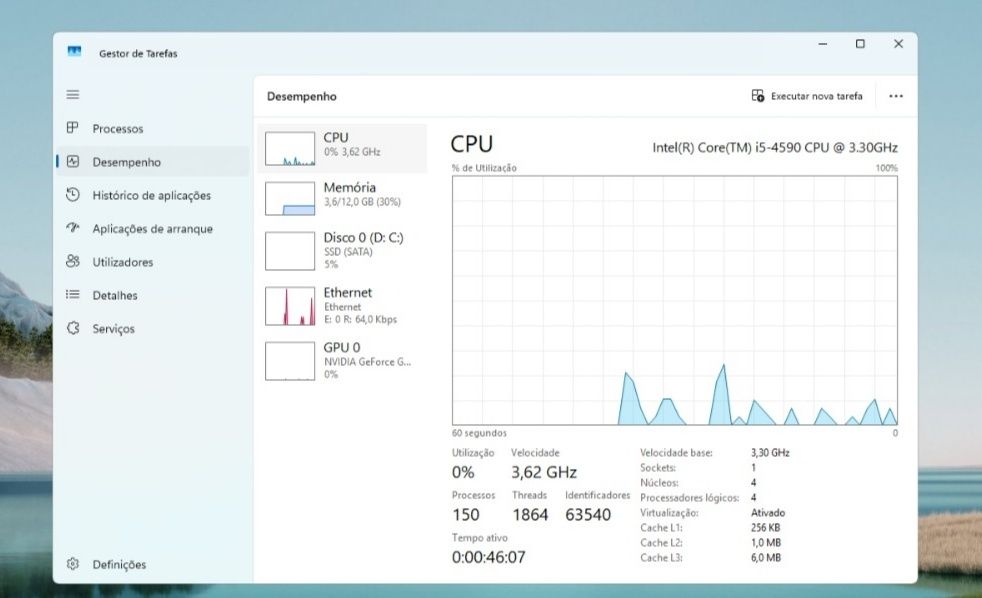Click the Definições gear icon

[73, 564]
